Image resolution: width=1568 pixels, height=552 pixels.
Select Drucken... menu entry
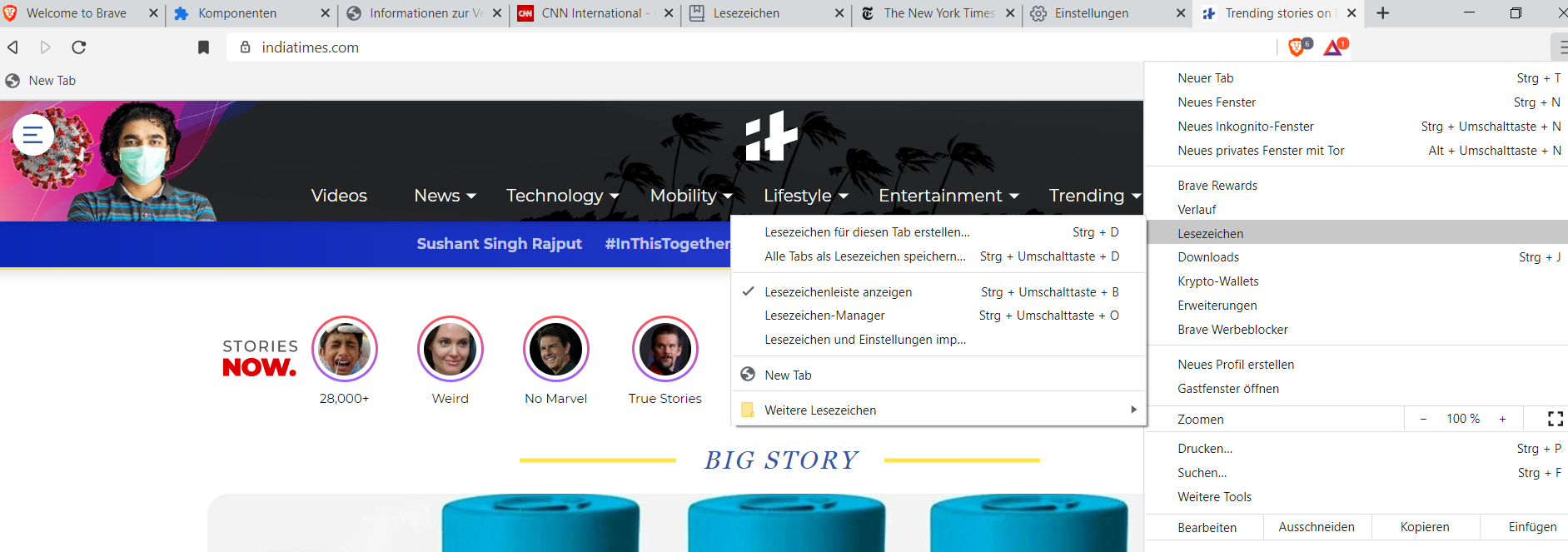tap(1356, 449)
